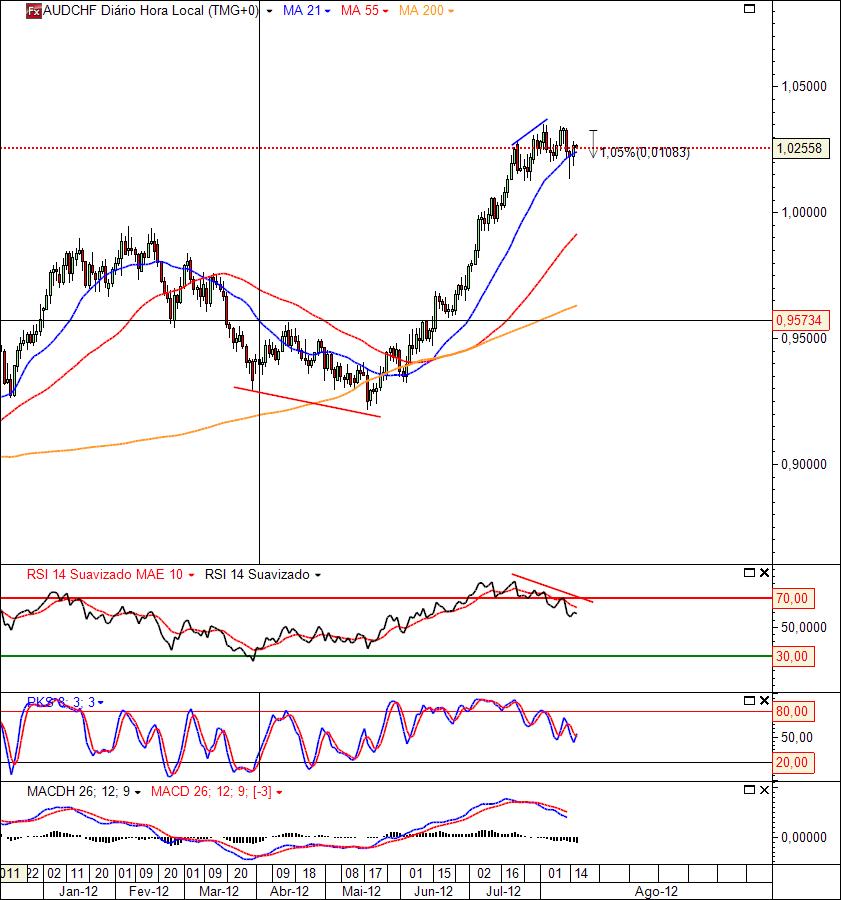
Task: Click the crosshair price label 0,95734
Action: [x=801, y=320]
